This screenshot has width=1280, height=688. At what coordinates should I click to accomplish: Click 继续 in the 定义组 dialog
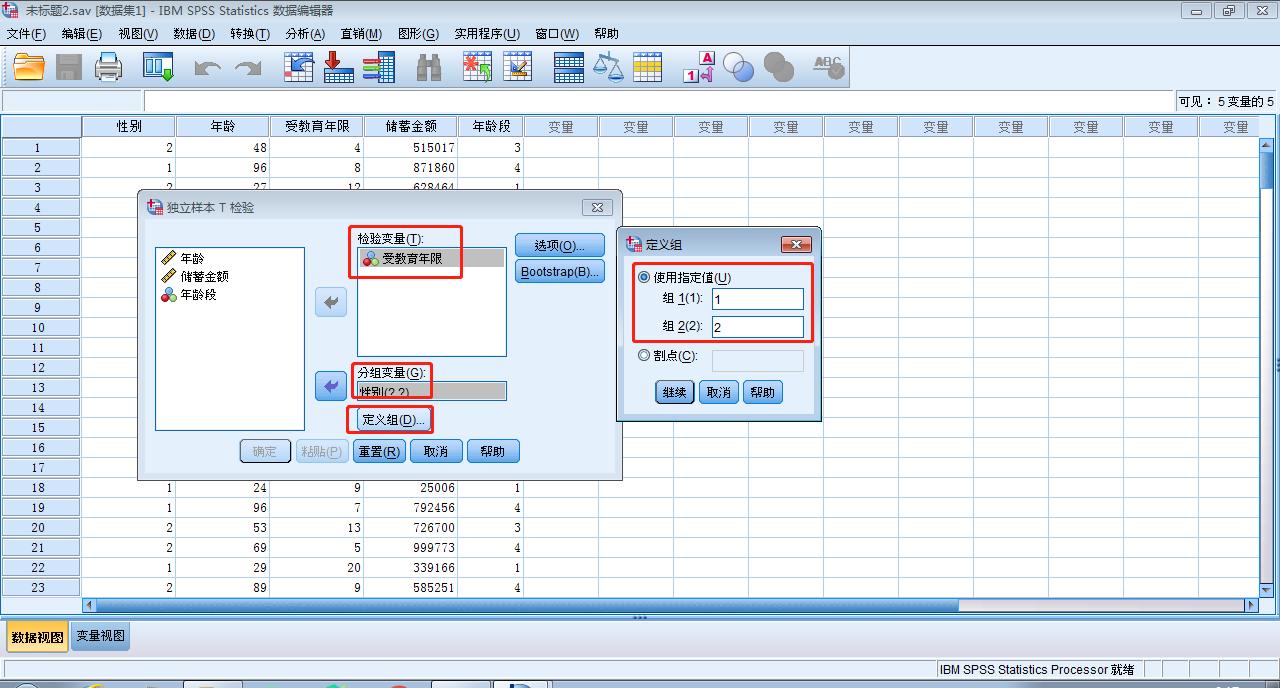pyautogui.click(x=675, y=392)
